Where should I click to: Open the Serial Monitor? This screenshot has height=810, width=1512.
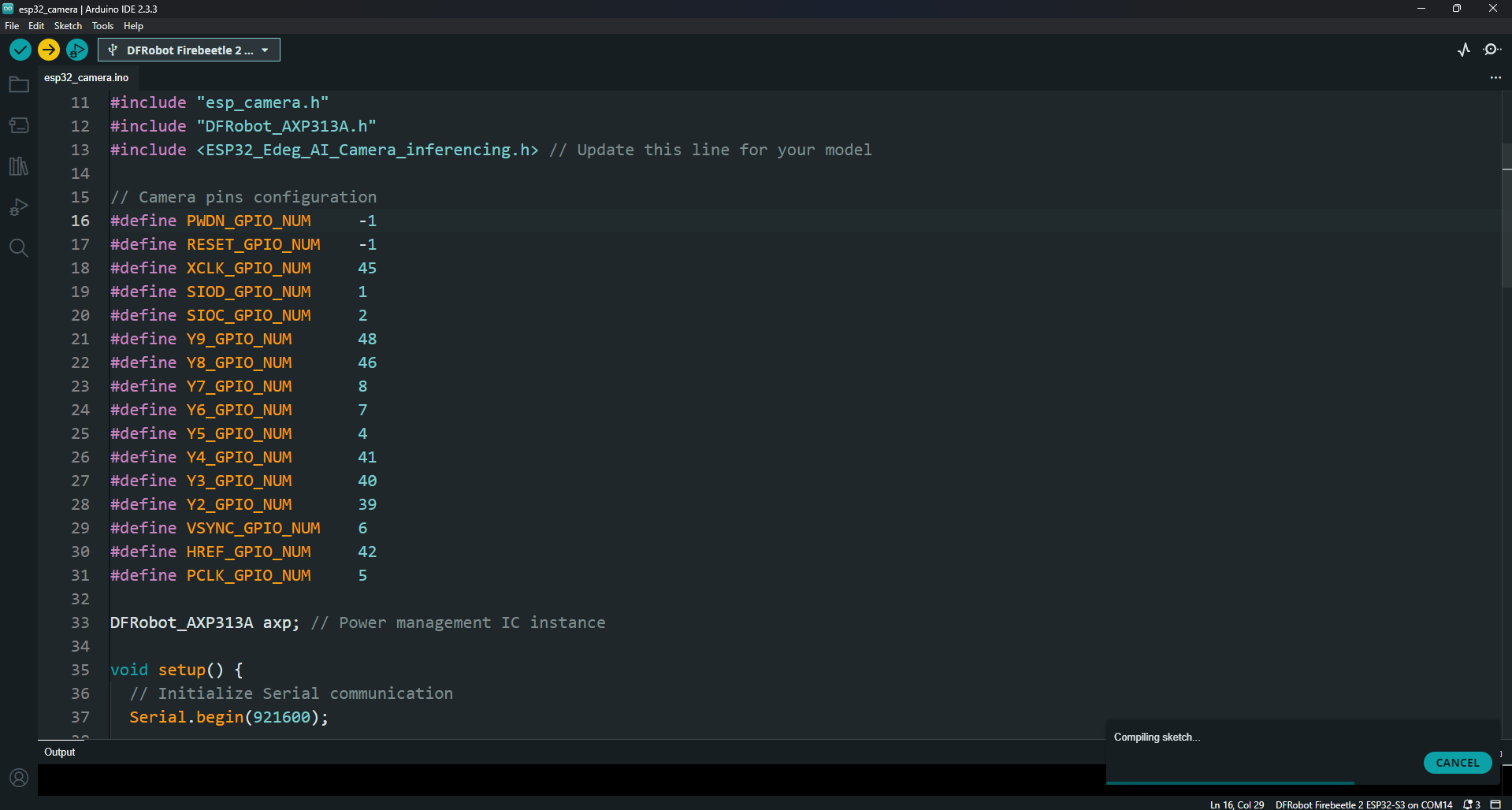pyautogui.click(x=1492, y=50)
